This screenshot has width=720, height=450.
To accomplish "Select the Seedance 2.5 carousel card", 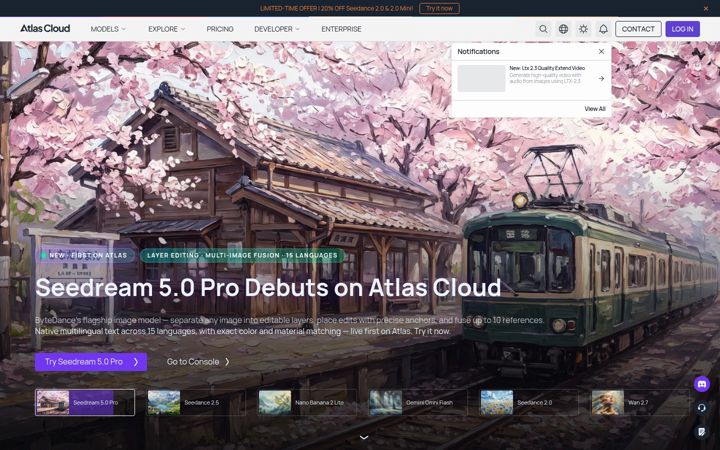I will tap(196, 402).
